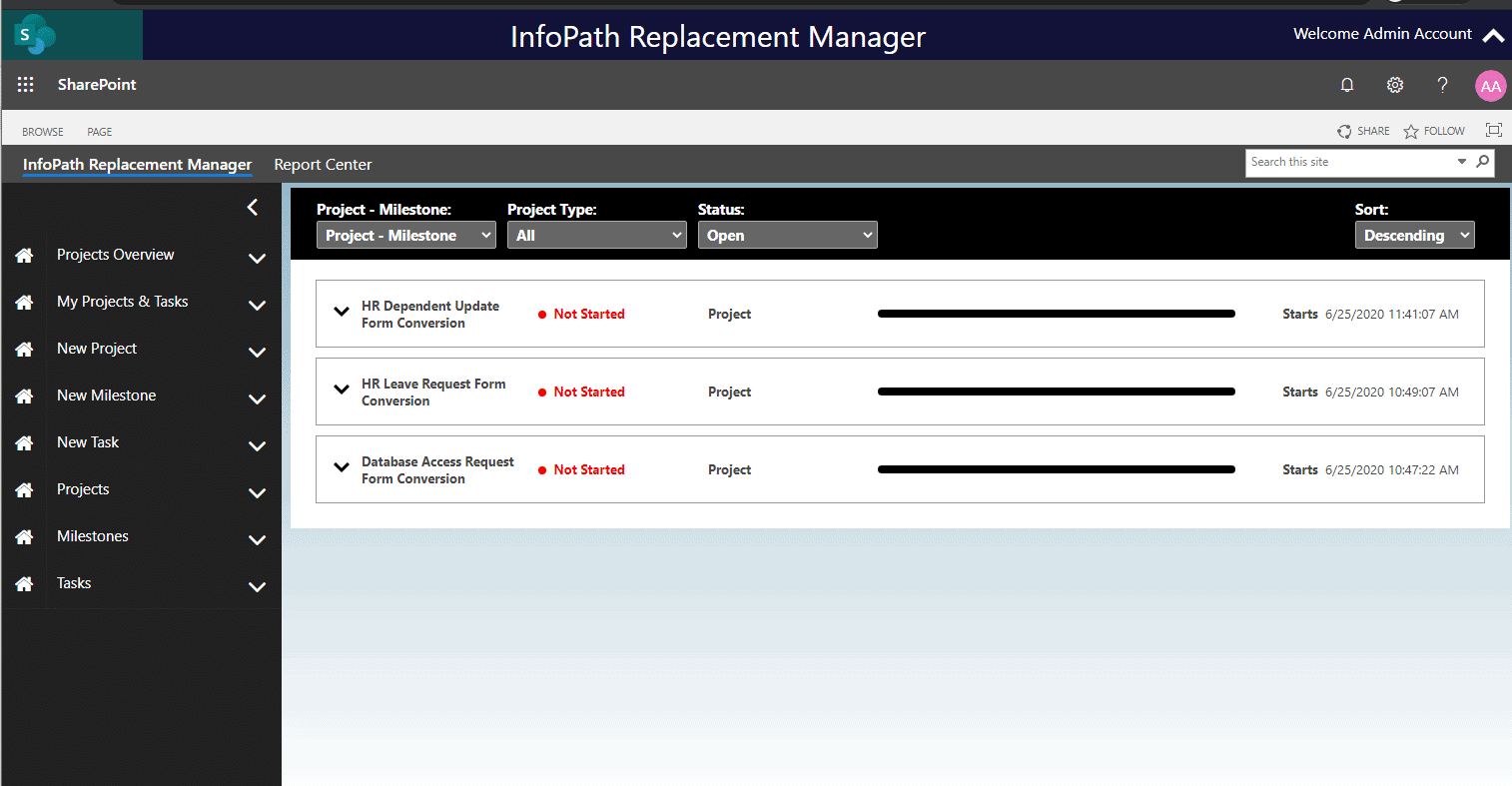This screenshot has width=1512, height=786.
Task: Click the help question mark icon
Action: [1442, 85]
